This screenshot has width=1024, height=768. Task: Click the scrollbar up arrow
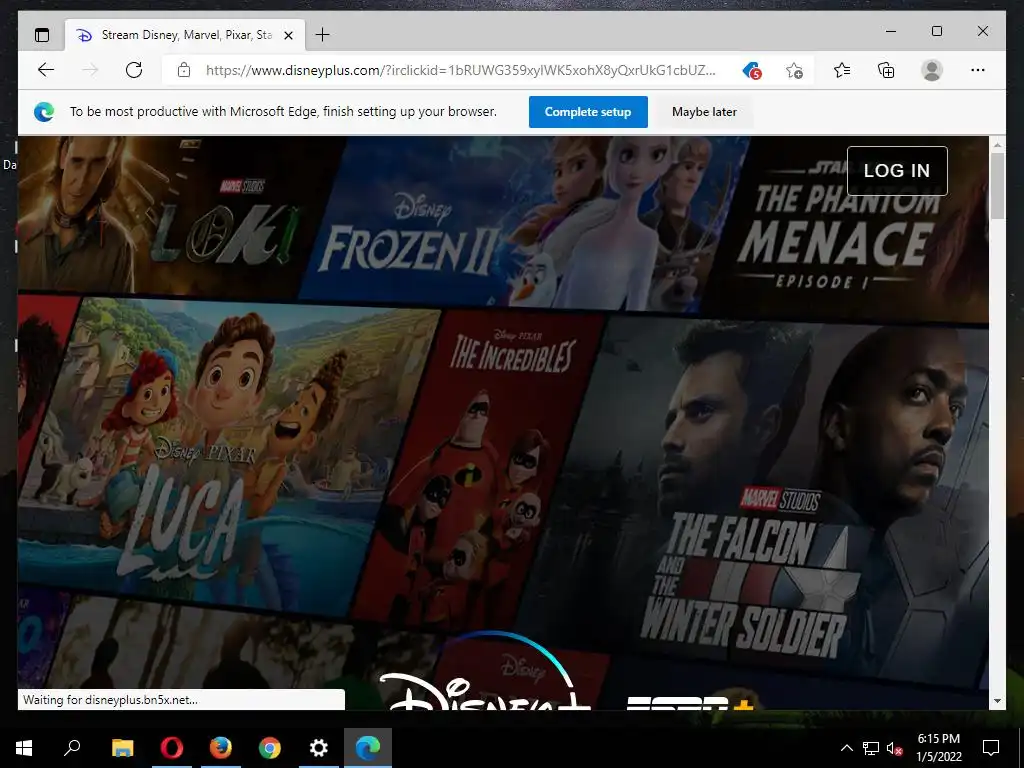point(997,144)
